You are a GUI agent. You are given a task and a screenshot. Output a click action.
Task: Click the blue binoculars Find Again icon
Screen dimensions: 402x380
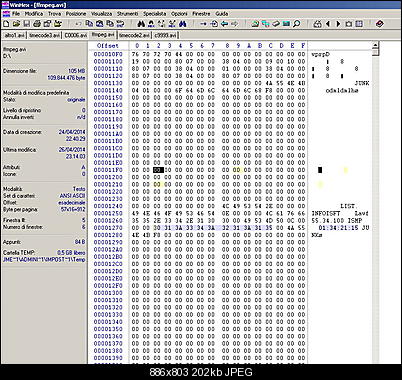click(182, 24)
